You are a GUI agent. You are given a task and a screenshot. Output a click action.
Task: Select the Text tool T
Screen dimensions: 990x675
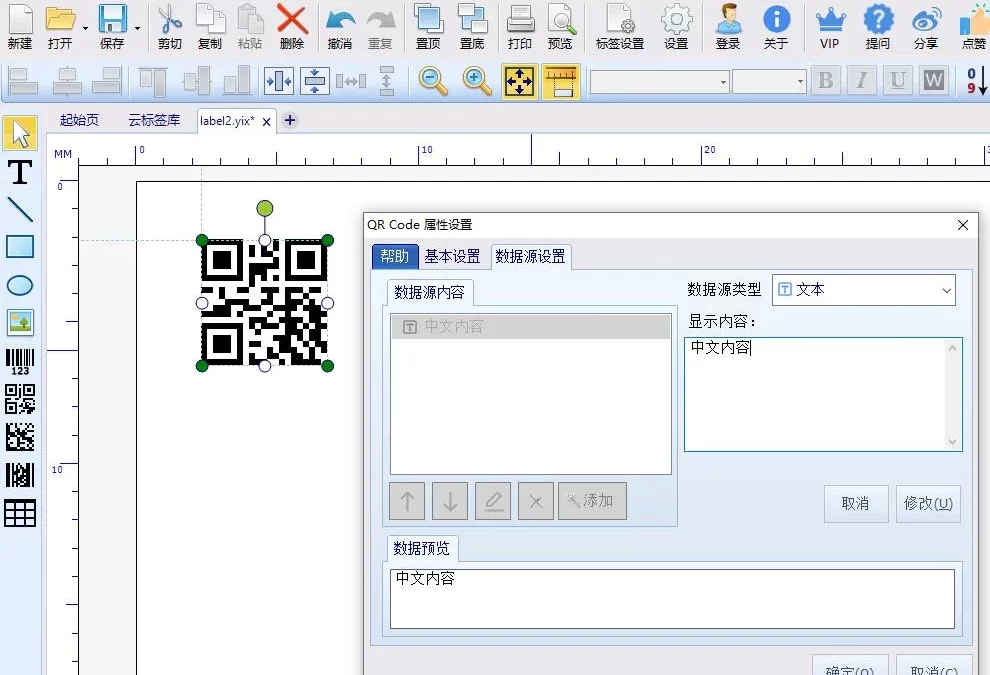click(x=20, y=172)
